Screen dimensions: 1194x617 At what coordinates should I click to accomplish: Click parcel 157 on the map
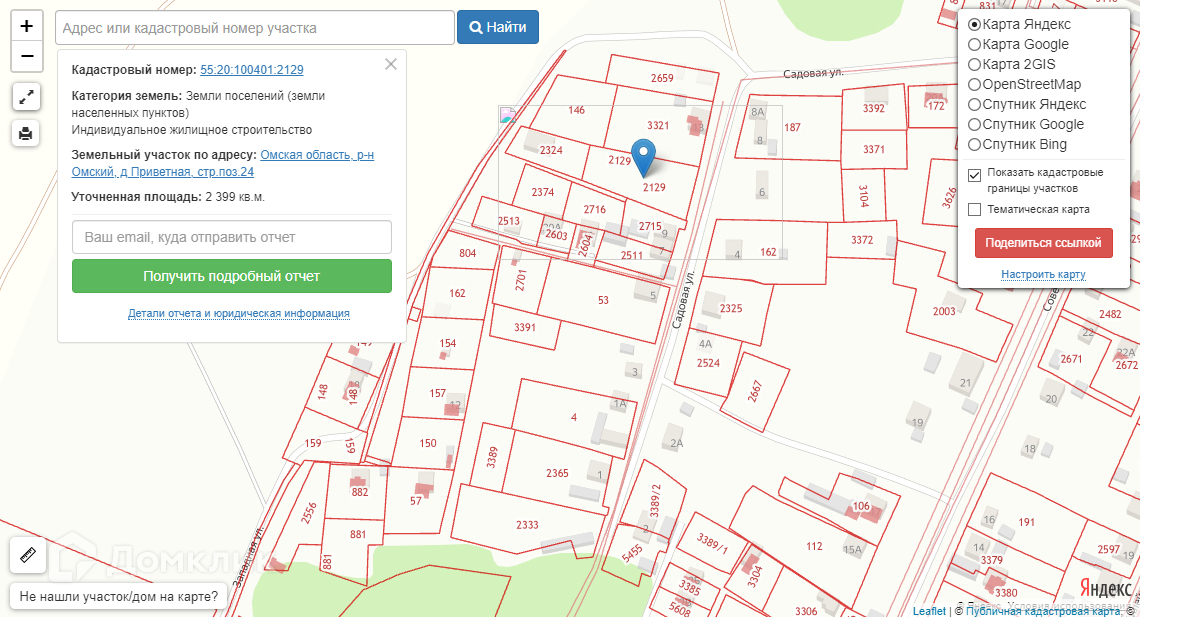437,393
